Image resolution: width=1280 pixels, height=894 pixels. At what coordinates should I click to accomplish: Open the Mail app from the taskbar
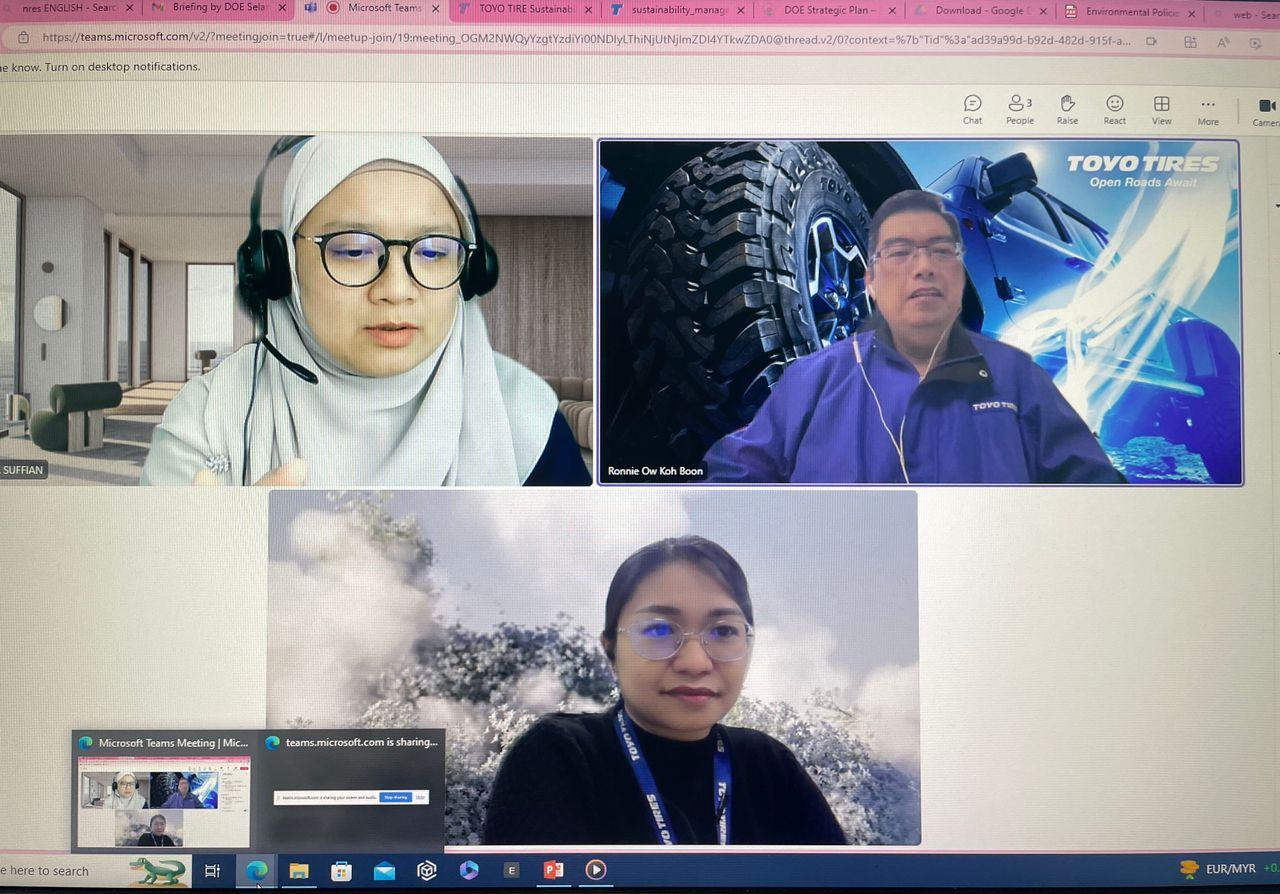[385, 871]
